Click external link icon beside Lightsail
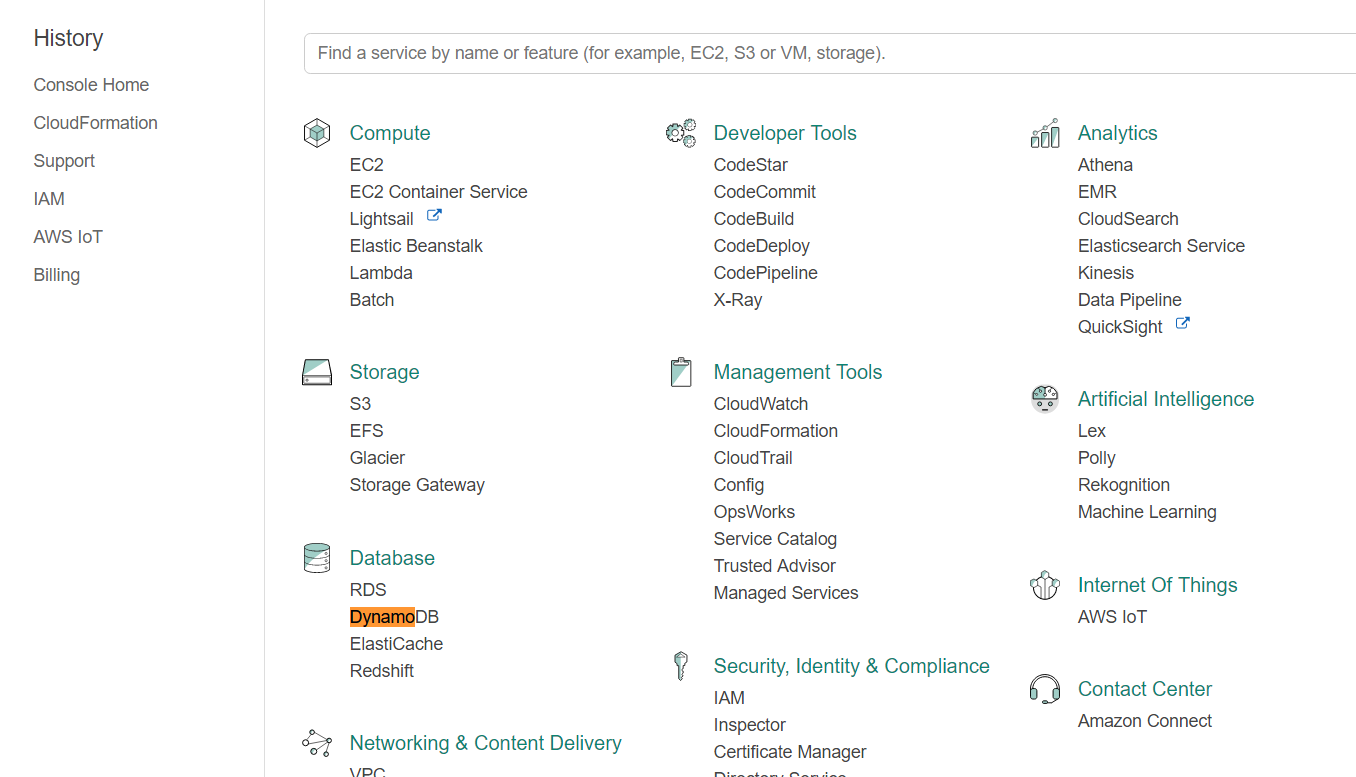The height and width of the screenshot is (777, 1356). pos(434,216)
